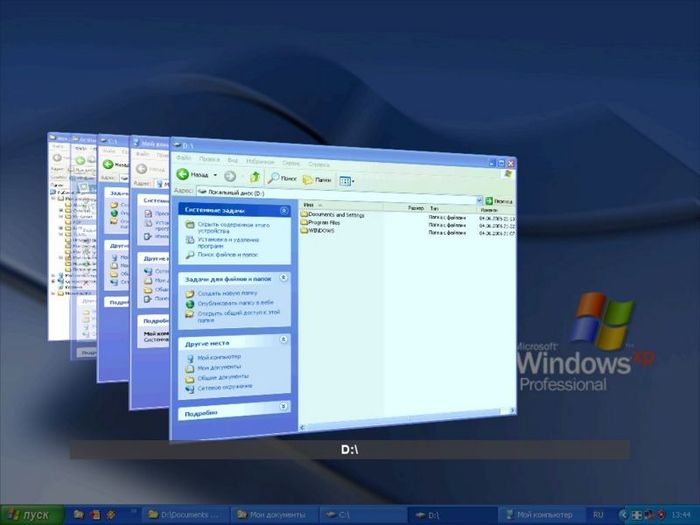
Task: Click Установка и удаление программ link
Action: click(x=228, y=242)
